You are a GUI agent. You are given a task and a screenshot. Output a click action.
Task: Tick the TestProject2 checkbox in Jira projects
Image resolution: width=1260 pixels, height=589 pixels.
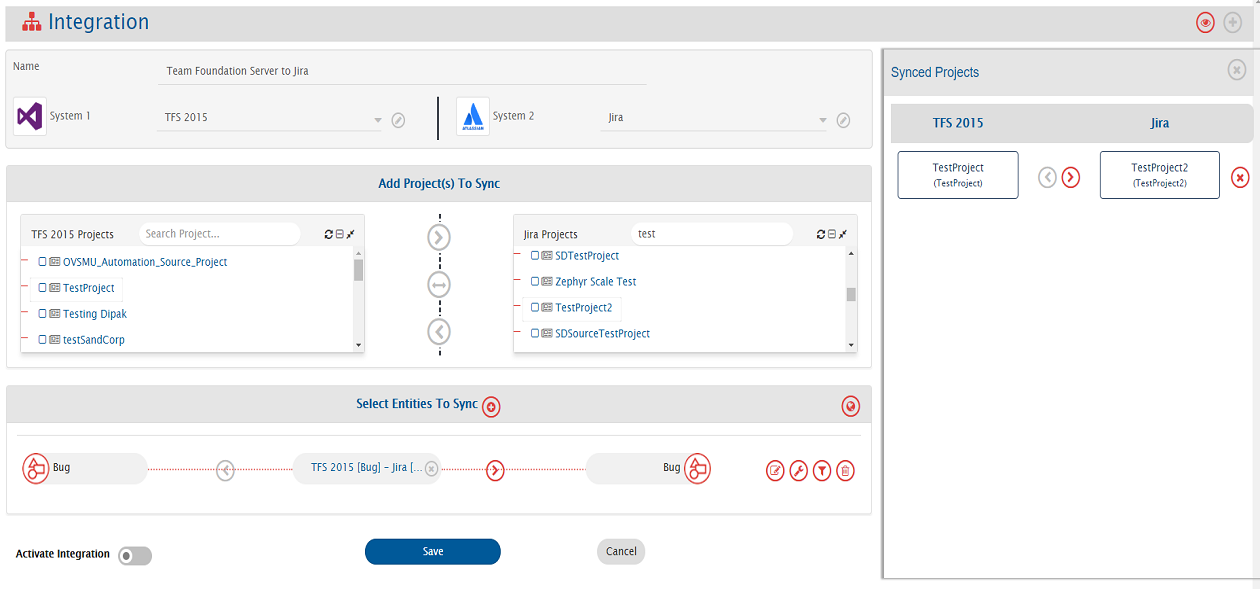click(x=535, y=308)
